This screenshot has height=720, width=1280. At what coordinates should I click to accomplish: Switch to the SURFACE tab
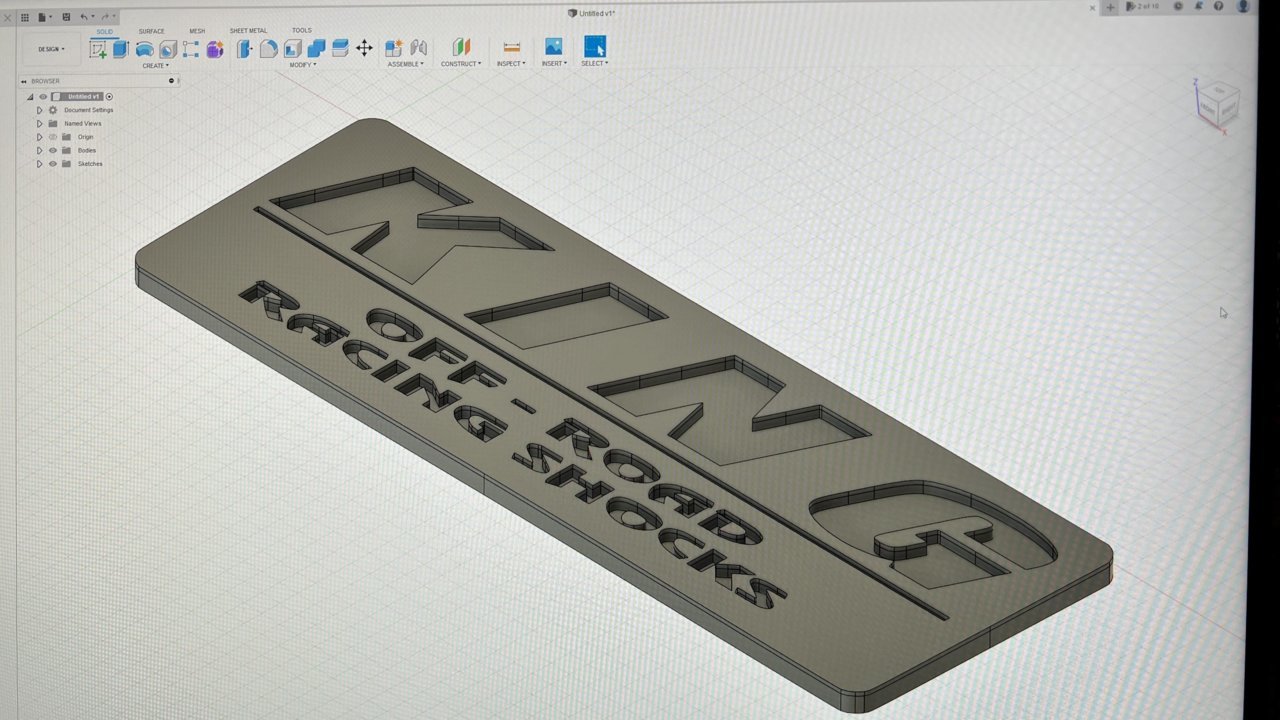[151, 31]
